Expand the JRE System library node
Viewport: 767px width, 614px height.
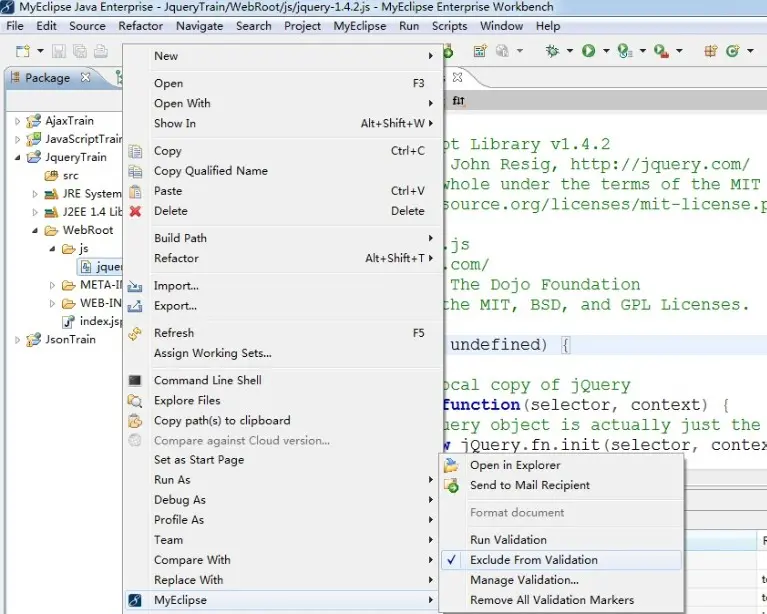coord(35,194)
